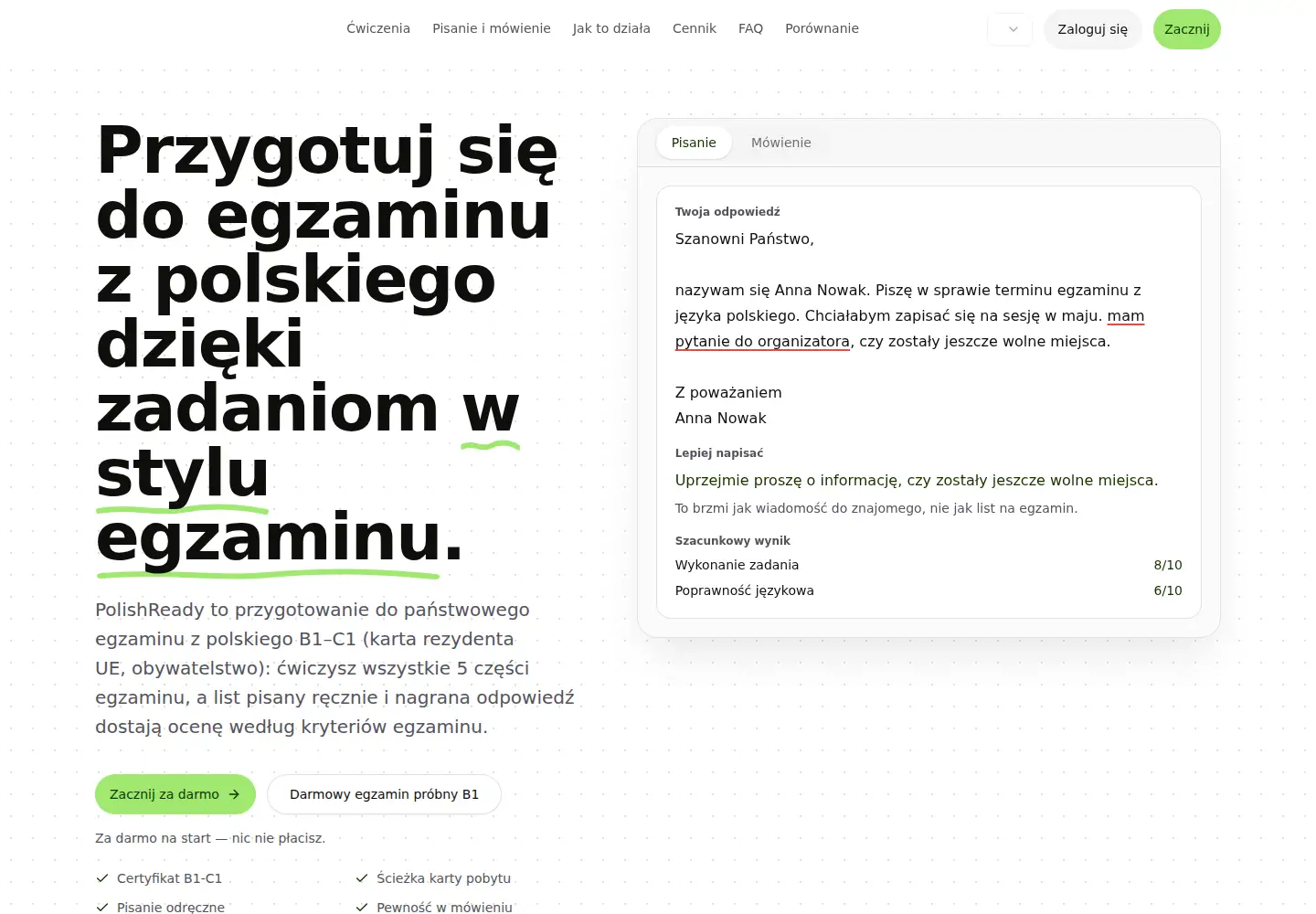This screenshot has width=1316, height=914.
Task: Click the 'Szacunkowy wynik' heading
Action: (x=733, y=540)
